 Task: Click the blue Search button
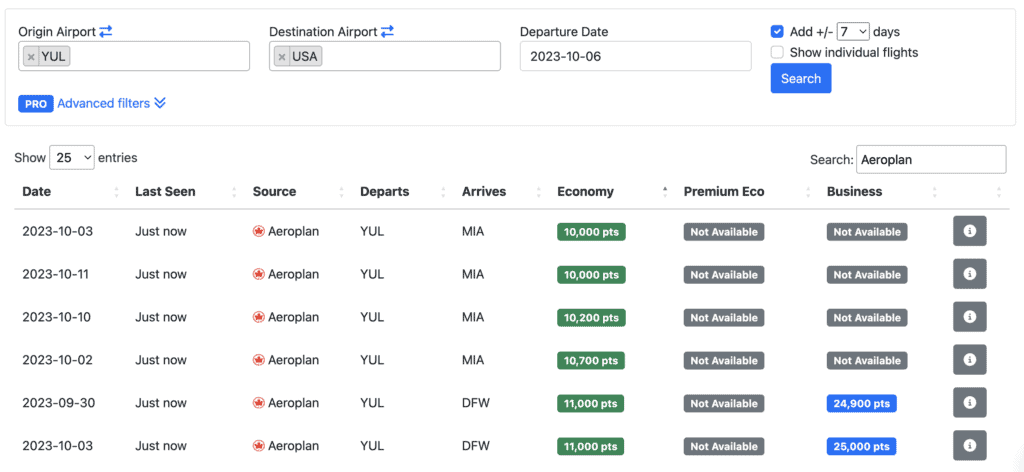click(x=800, y=79)
